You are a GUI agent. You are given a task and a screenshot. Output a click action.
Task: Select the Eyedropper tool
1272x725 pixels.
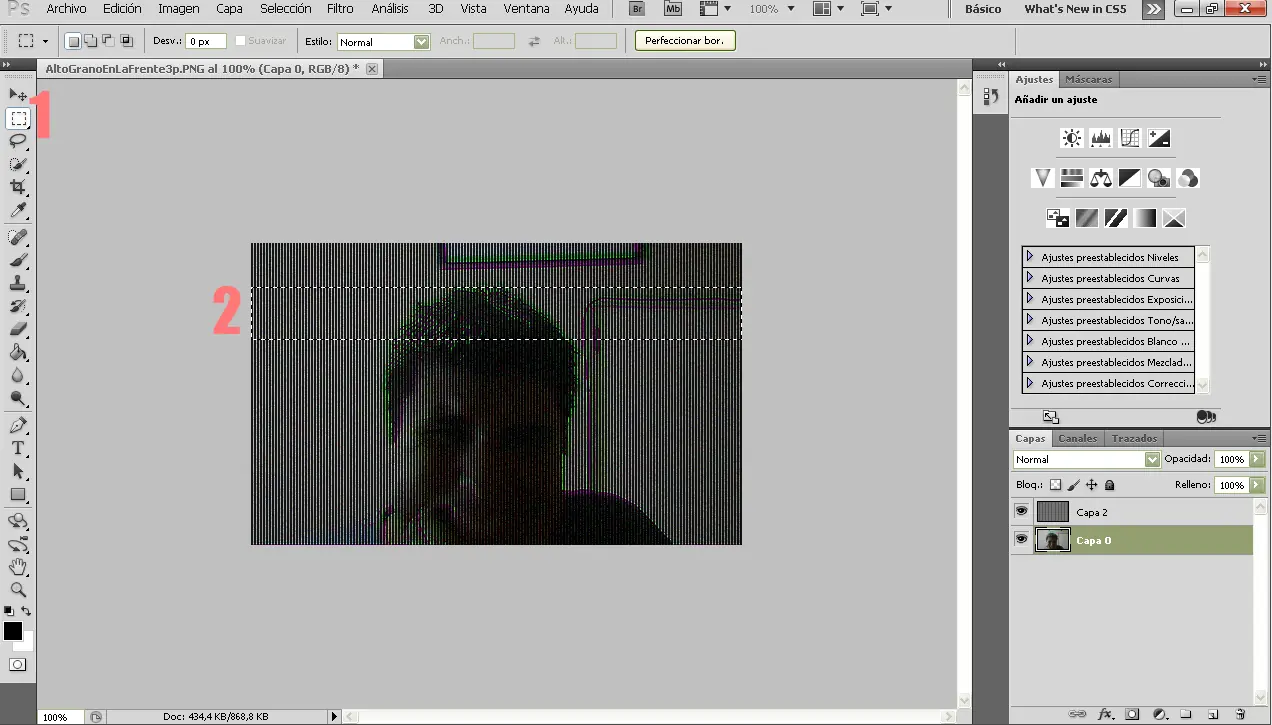(18, 211)
